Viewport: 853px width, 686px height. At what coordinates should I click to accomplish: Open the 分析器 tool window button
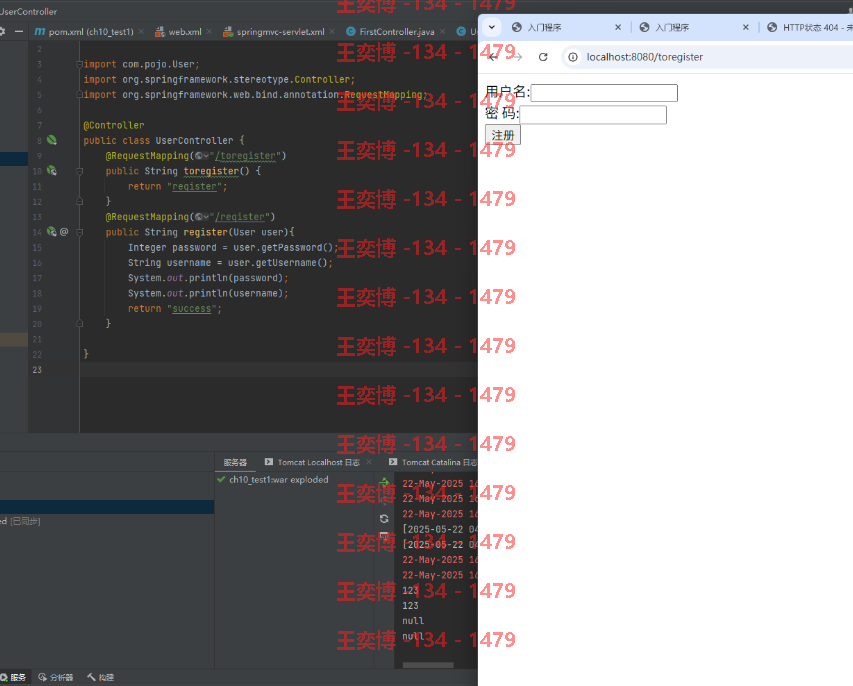click(55, 677)
